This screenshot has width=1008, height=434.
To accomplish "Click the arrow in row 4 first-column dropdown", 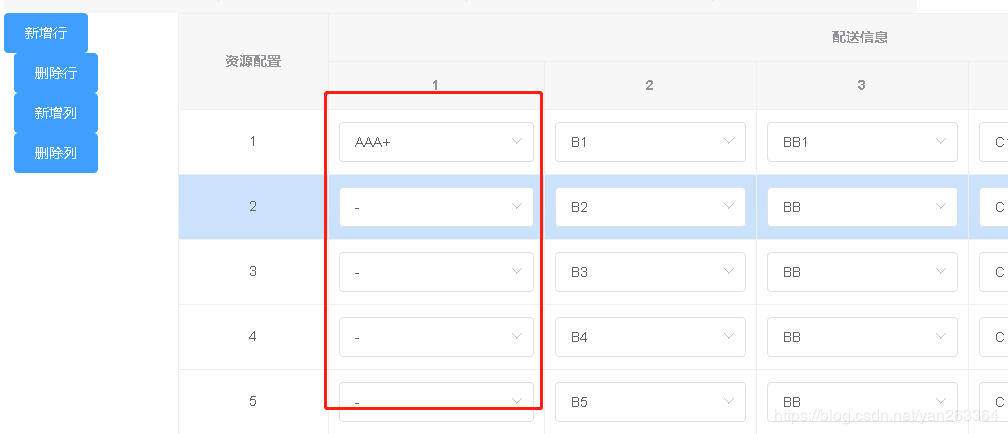I will coord(517,337).
